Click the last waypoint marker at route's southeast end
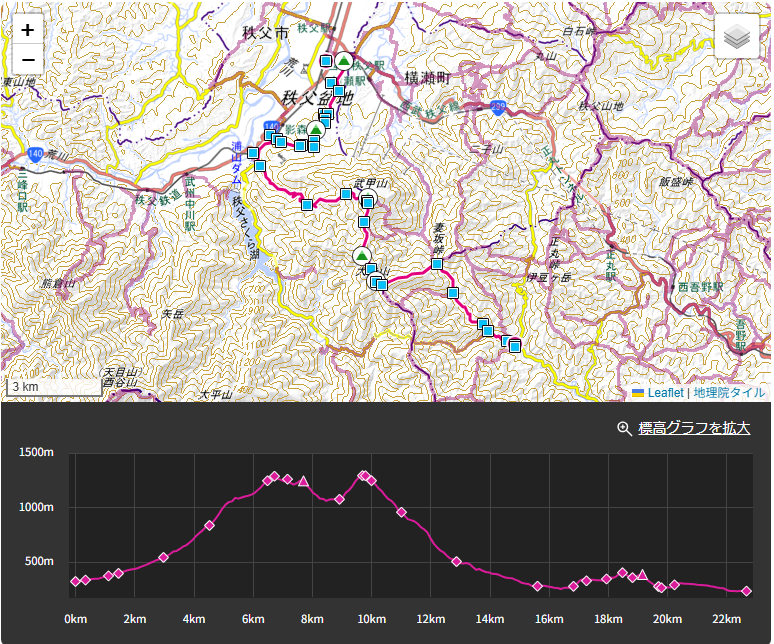The image size is (774, 644). pos(515,346)
